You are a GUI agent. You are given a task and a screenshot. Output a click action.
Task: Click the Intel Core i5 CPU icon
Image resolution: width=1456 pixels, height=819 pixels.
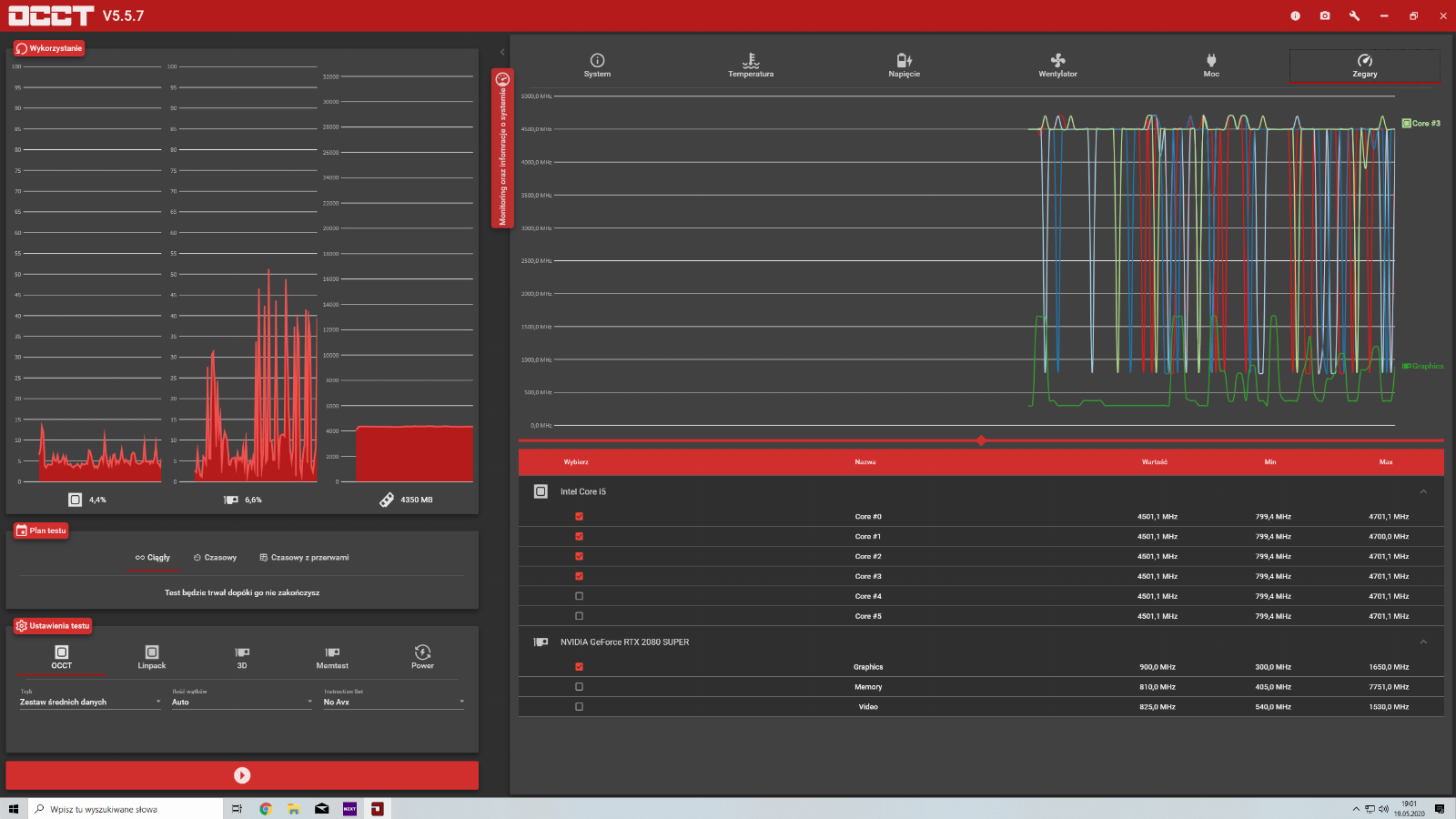541,491
